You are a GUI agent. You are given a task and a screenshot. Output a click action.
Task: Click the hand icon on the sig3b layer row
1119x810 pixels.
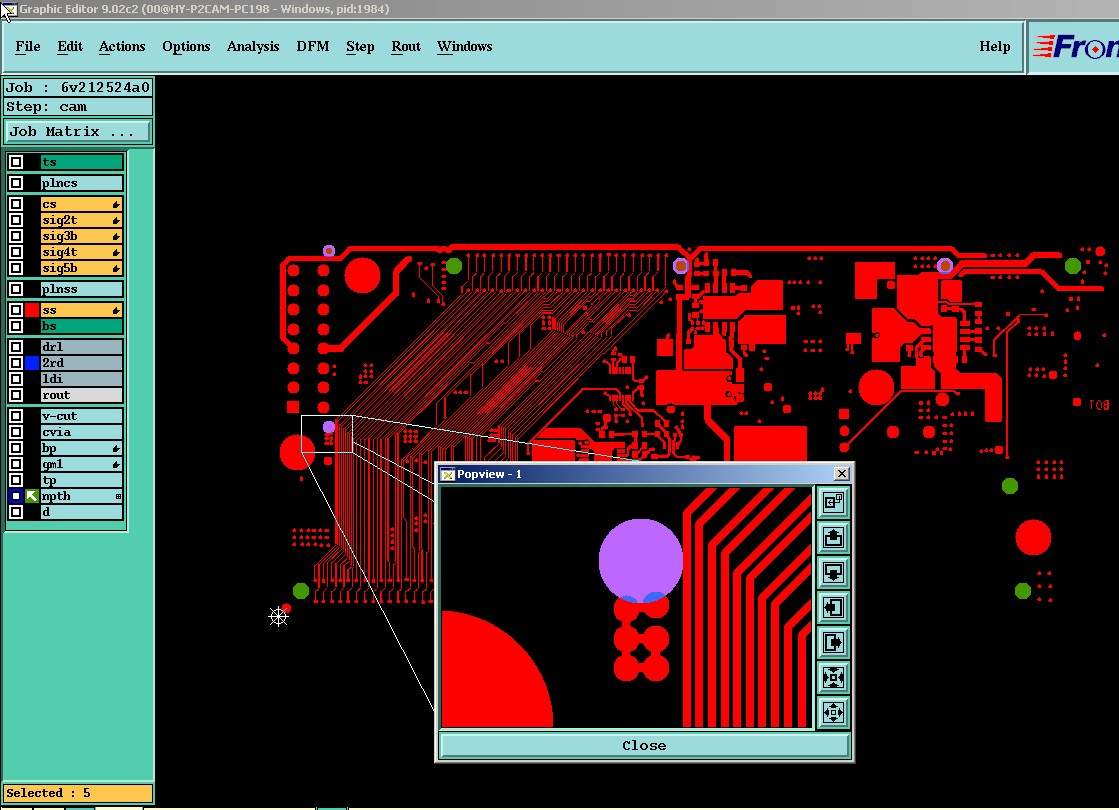tap(116, 237)
